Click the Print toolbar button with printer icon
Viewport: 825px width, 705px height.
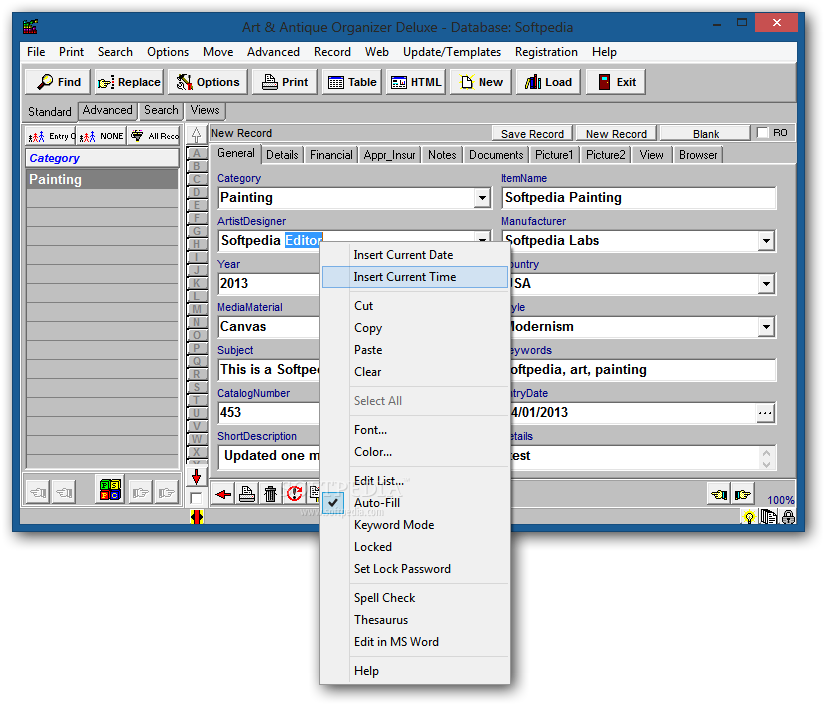285,82
